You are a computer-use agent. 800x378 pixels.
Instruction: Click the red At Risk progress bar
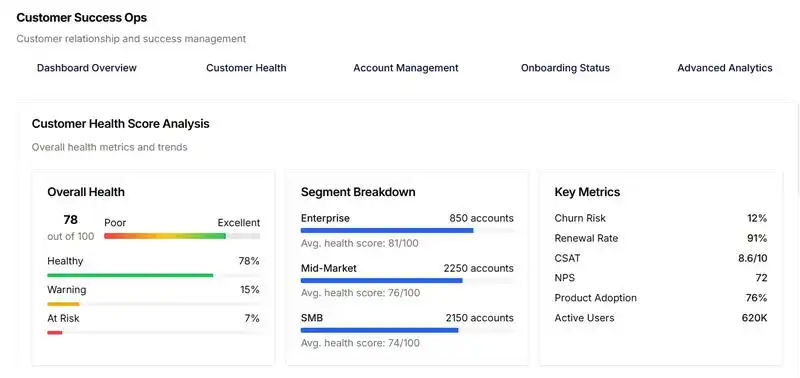[x=154, y=333]
